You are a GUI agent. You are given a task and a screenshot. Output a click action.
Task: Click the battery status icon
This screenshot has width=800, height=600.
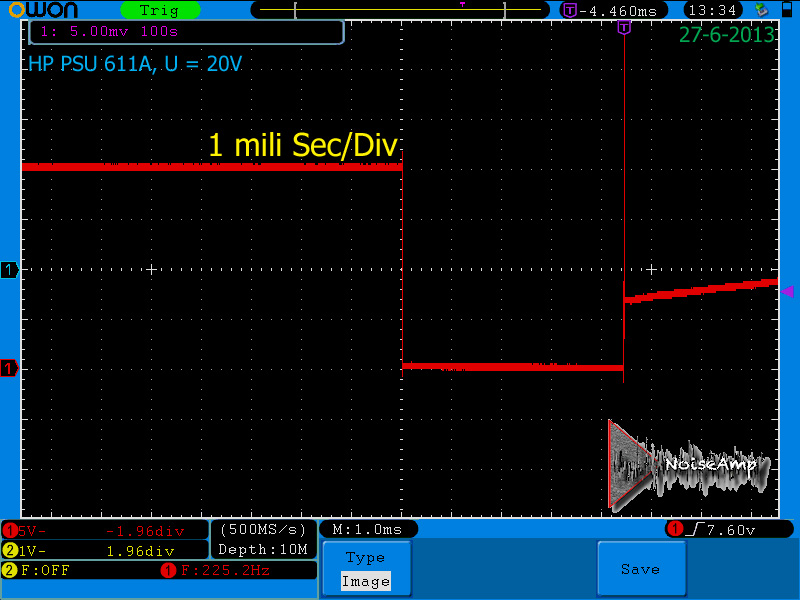click(x=787, y=10)
